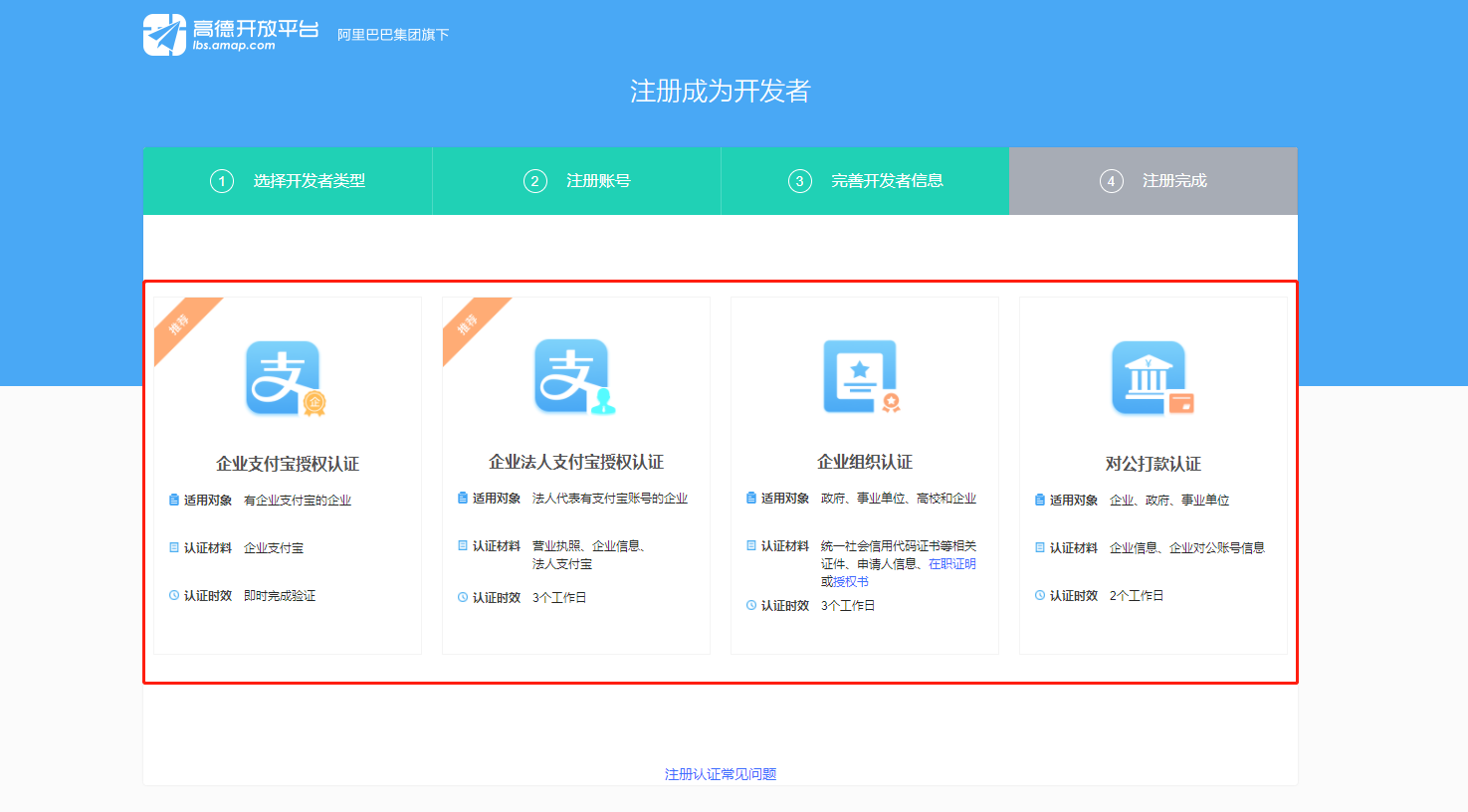Click 推荐 ribbon on 企业支付宝授权认证 card
Image resolution: width=1468 pixels, height=812 pixels.
tap(180, 323)
